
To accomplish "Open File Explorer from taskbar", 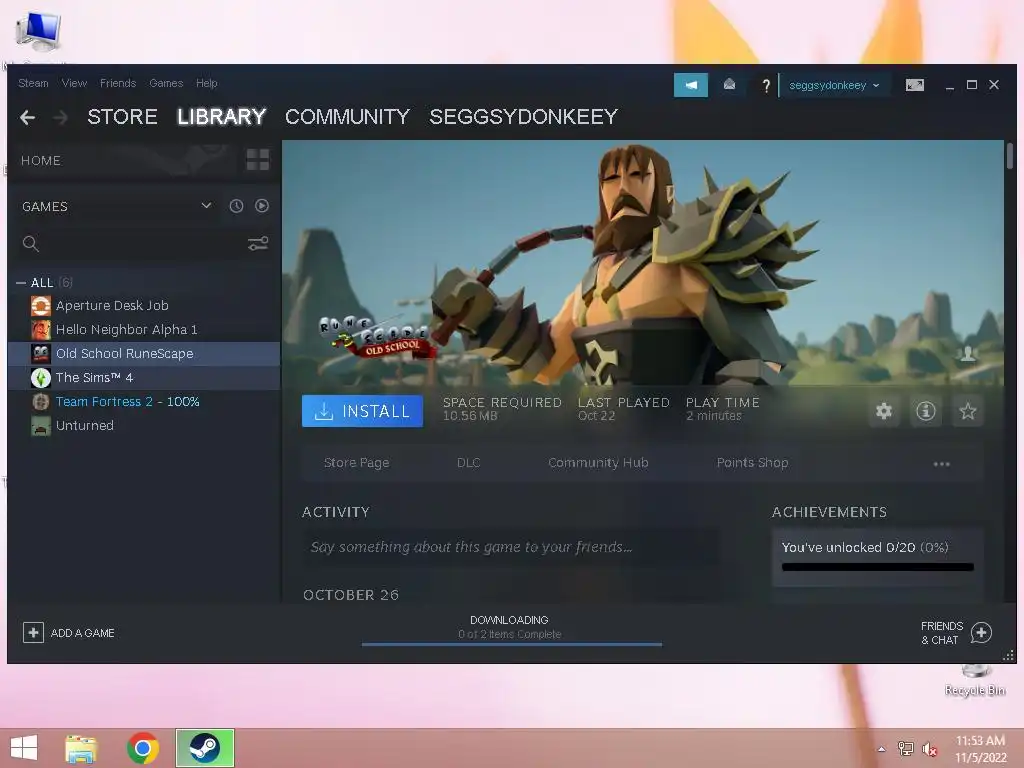I will [x=81, y=748].
